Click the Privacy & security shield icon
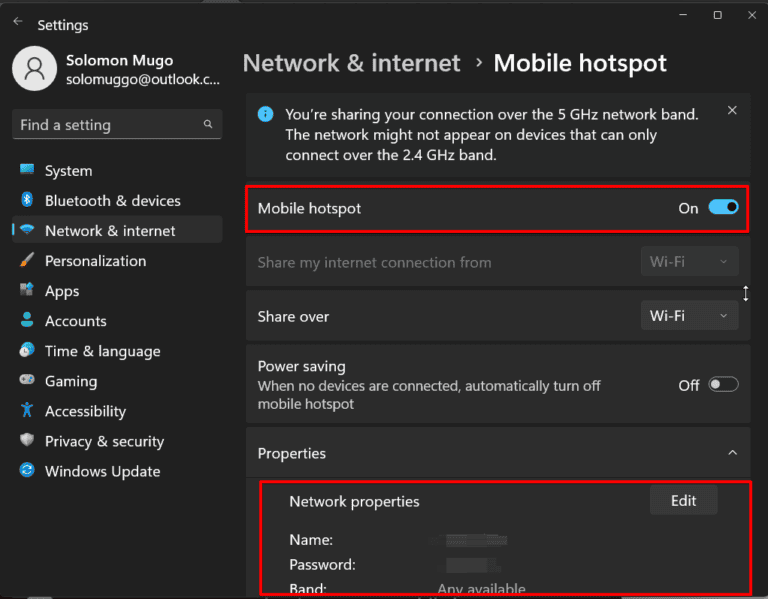Screen dimensions: 768x599 click(27, 440)
